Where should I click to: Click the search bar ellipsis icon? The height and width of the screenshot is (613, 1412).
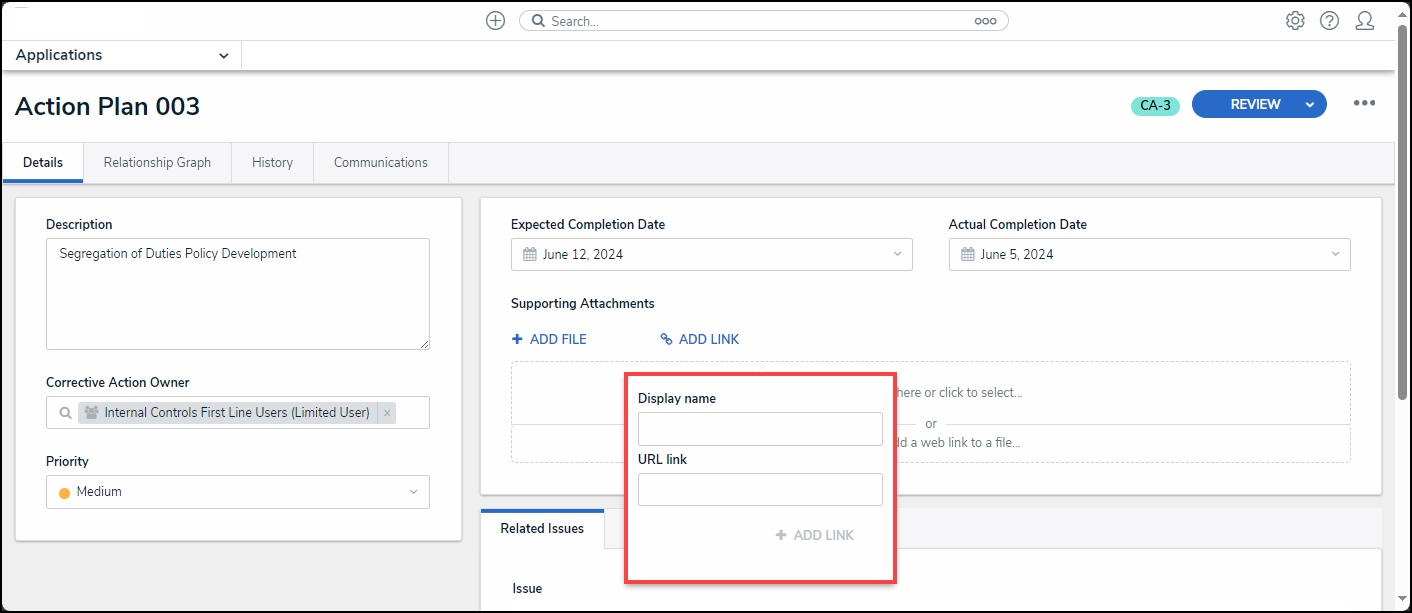(985, 21)
